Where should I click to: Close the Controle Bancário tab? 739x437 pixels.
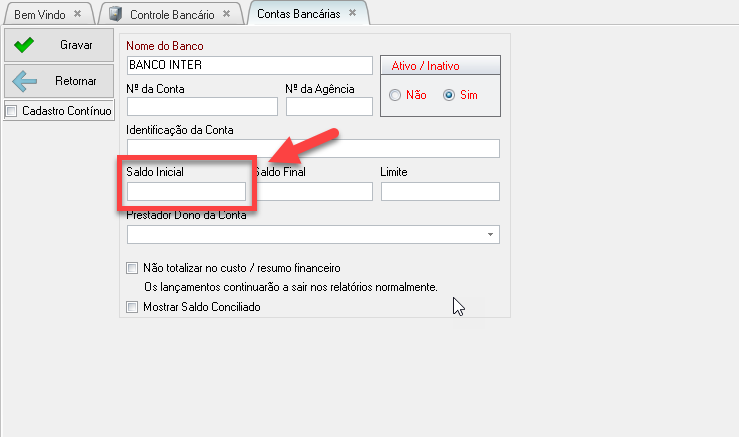coord(226,14)
